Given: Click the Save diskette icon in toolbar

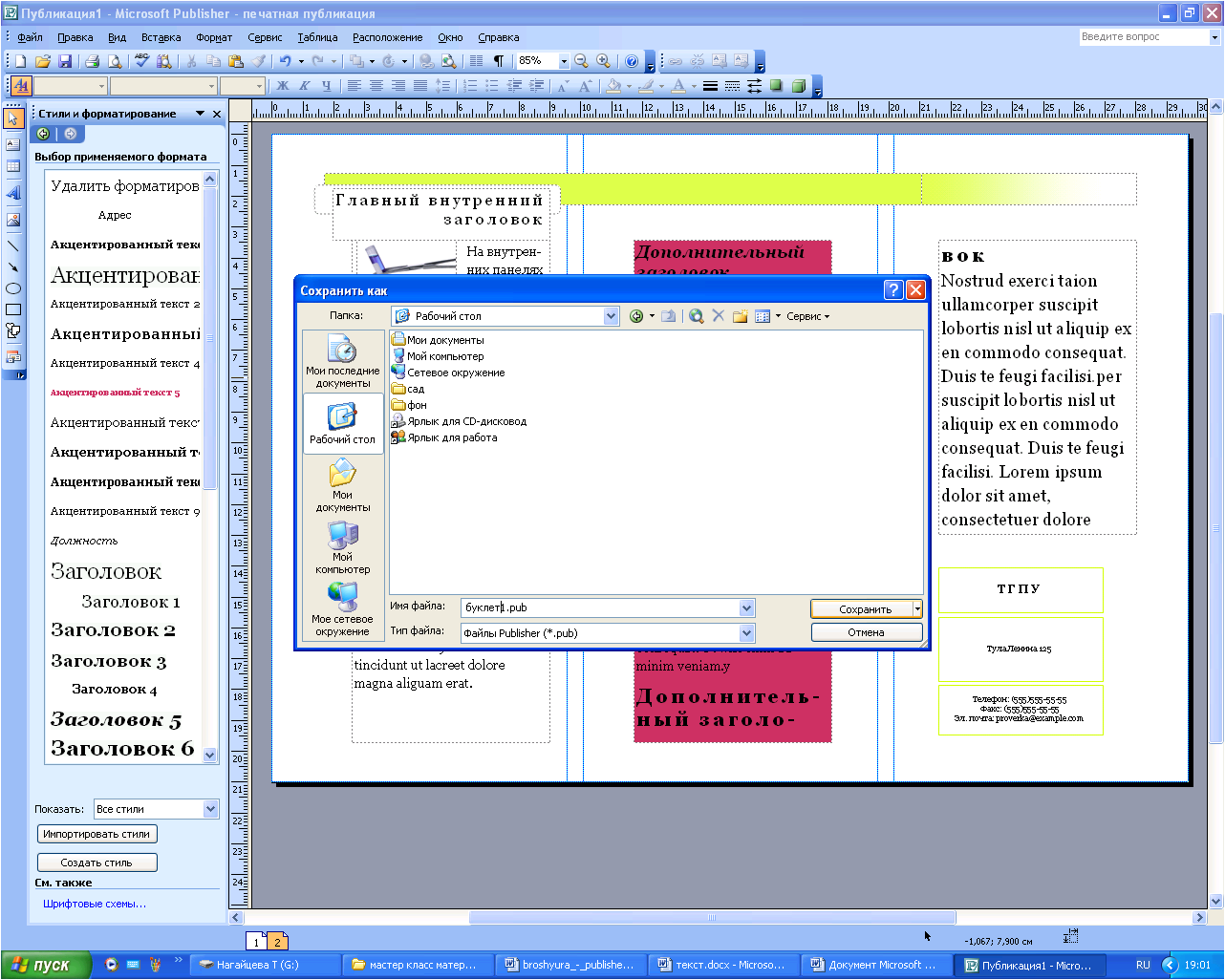Looking at the screenshot, I should pos(65,61).
